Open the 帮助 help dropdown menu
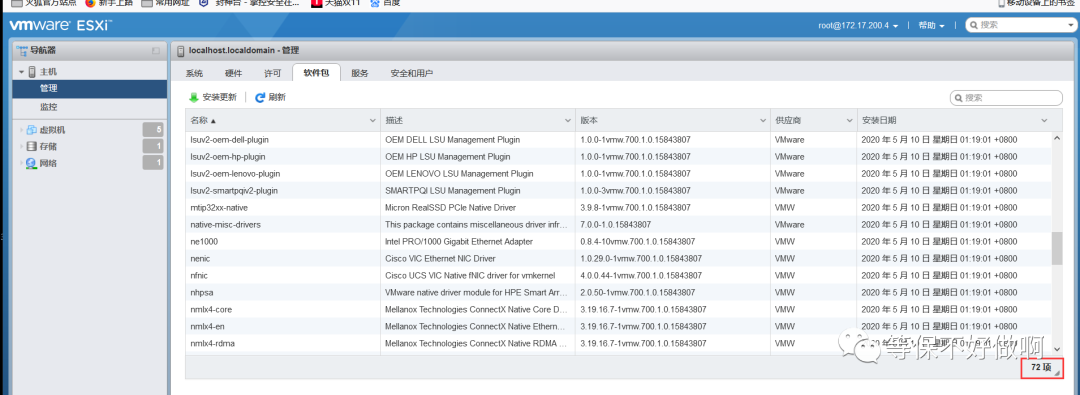The image size is (1080, 395). click(931, 26)
